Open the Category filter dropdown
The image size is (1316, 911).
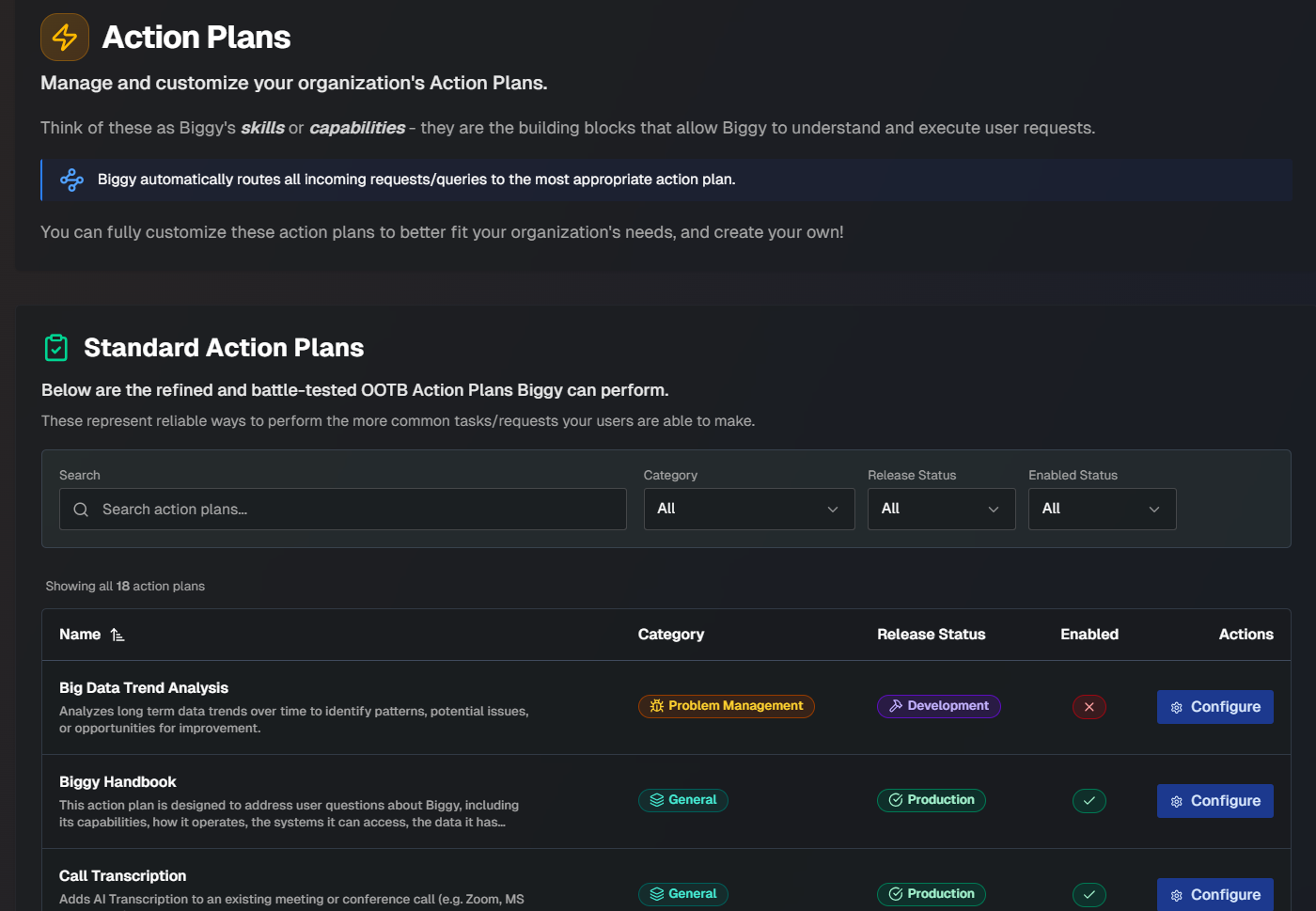coord(748,509)
